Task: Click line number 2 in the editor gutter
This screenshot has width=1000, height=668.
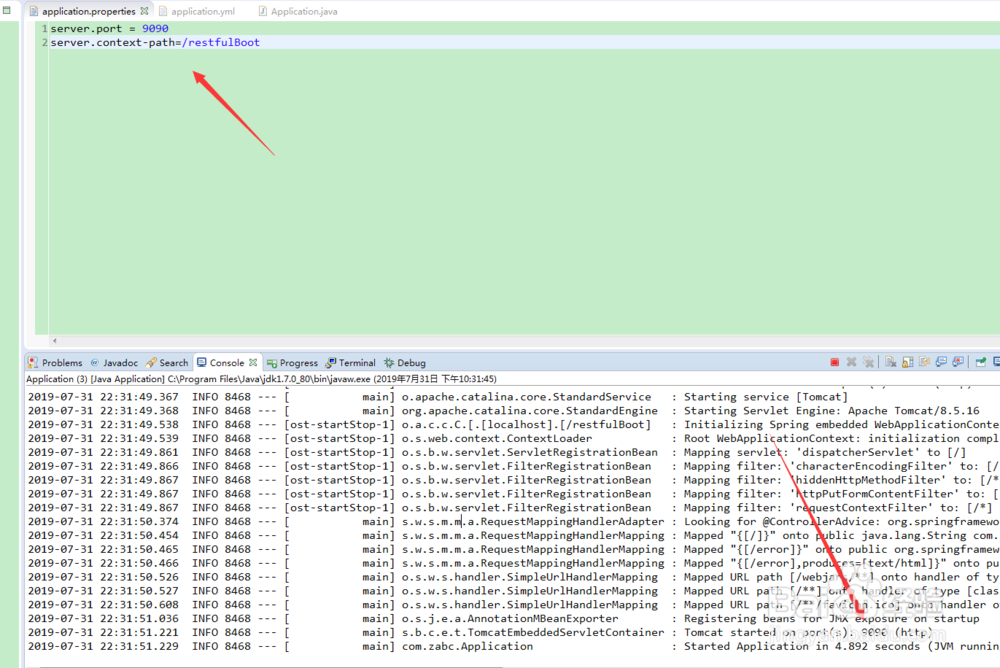Action: tap(45, 43)
